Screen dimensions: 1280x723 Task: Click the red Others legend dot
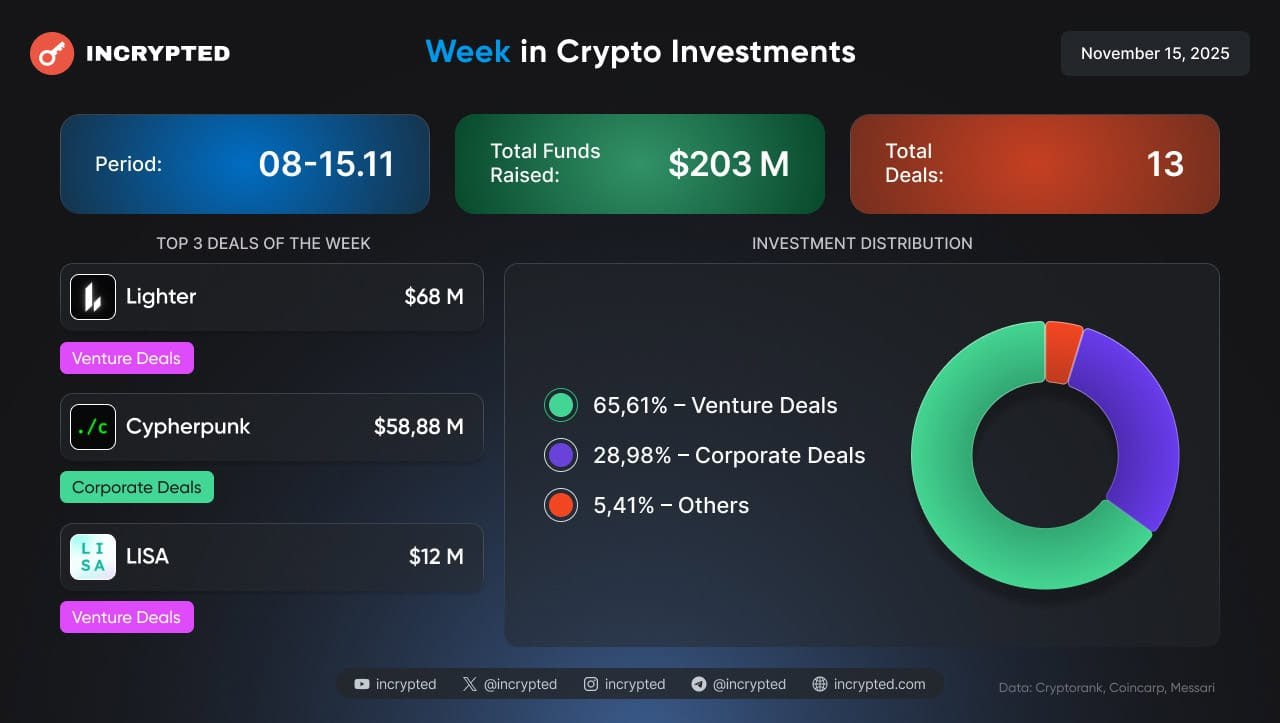point(561,505)
